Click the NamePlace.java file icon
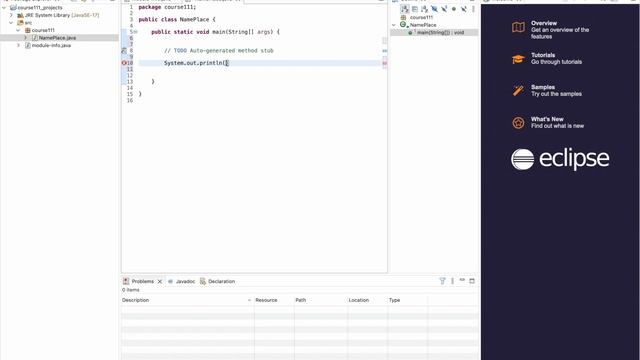 [35, 38]
